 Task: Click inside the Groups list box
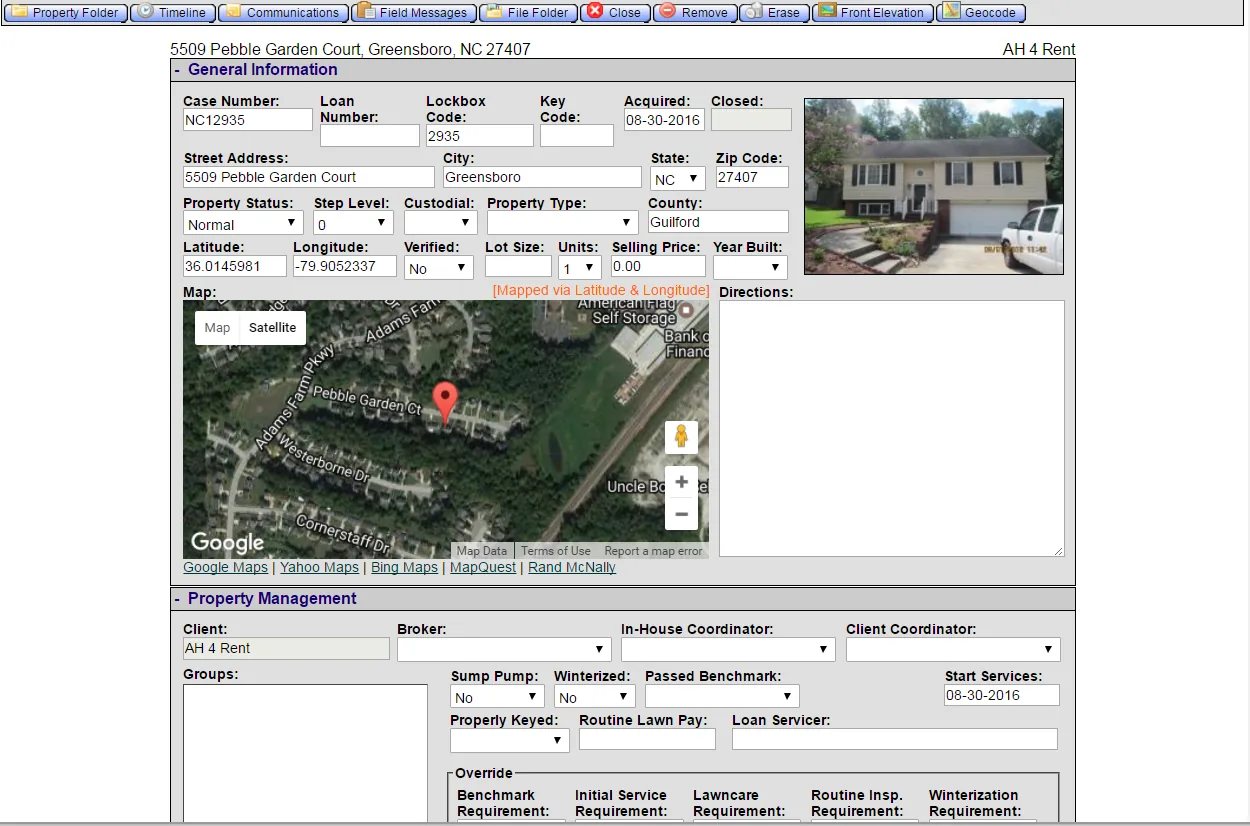click(x=305, y=753)
